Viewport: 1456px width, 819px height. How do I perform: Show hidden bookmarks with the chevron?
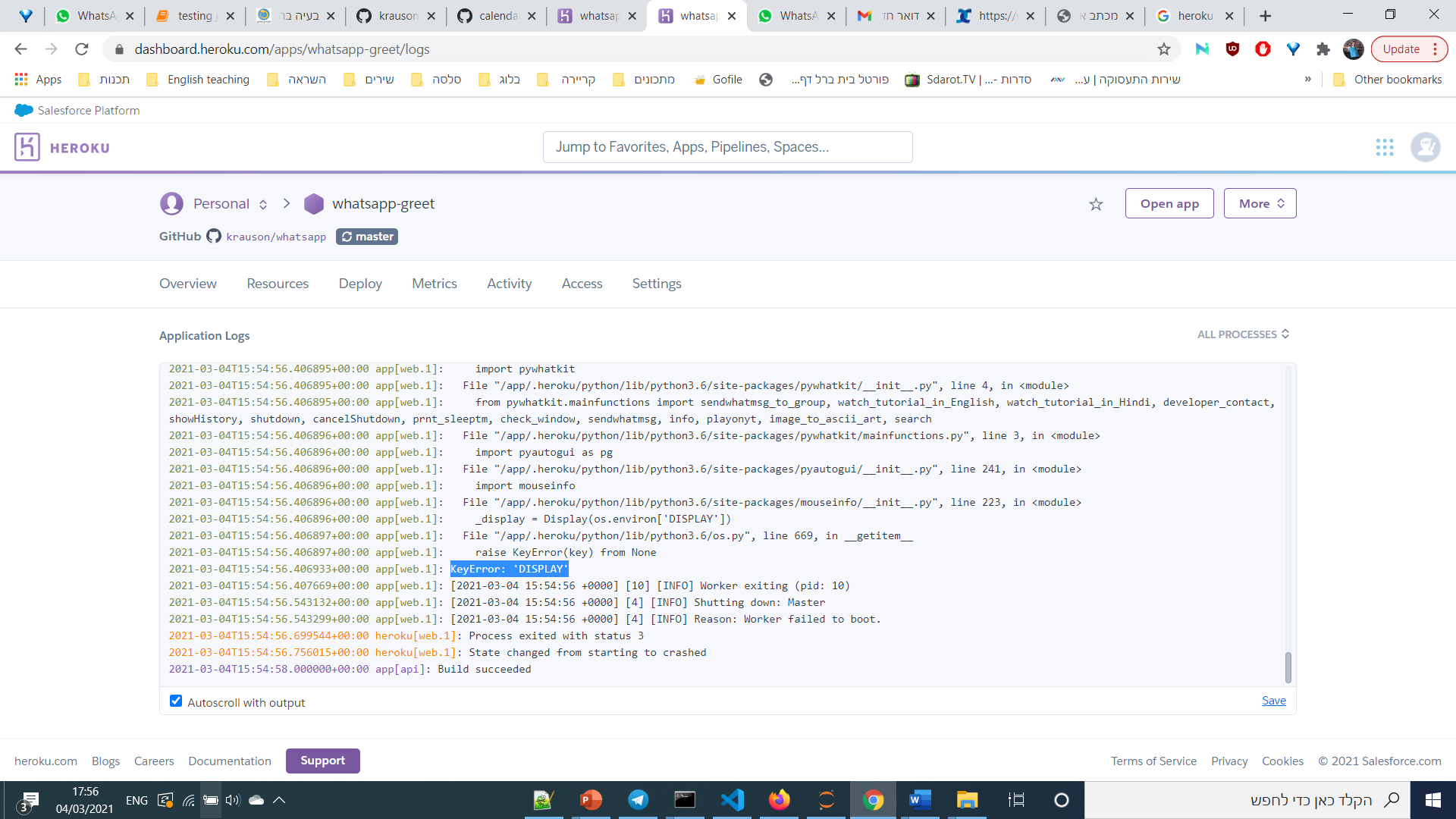click(1307, 80)
